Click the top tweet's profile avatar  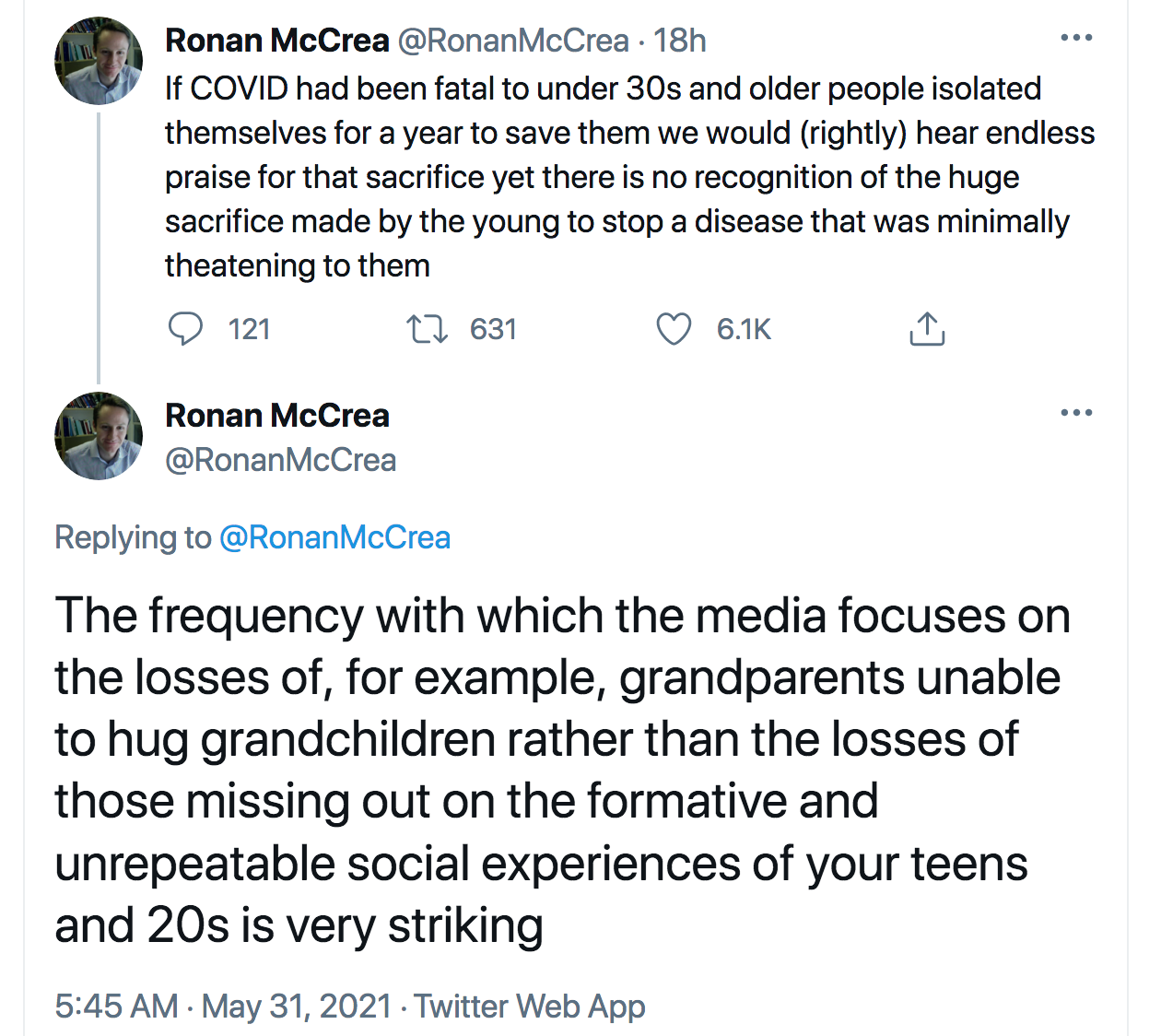coord(99,61)
